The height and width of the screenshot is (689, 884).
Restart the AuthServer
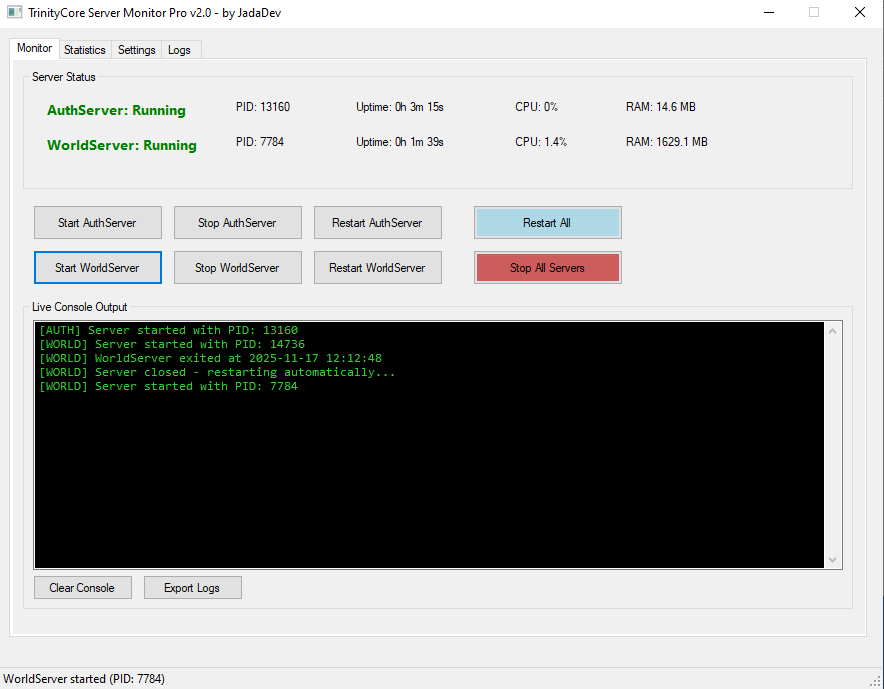click(377, 223)
